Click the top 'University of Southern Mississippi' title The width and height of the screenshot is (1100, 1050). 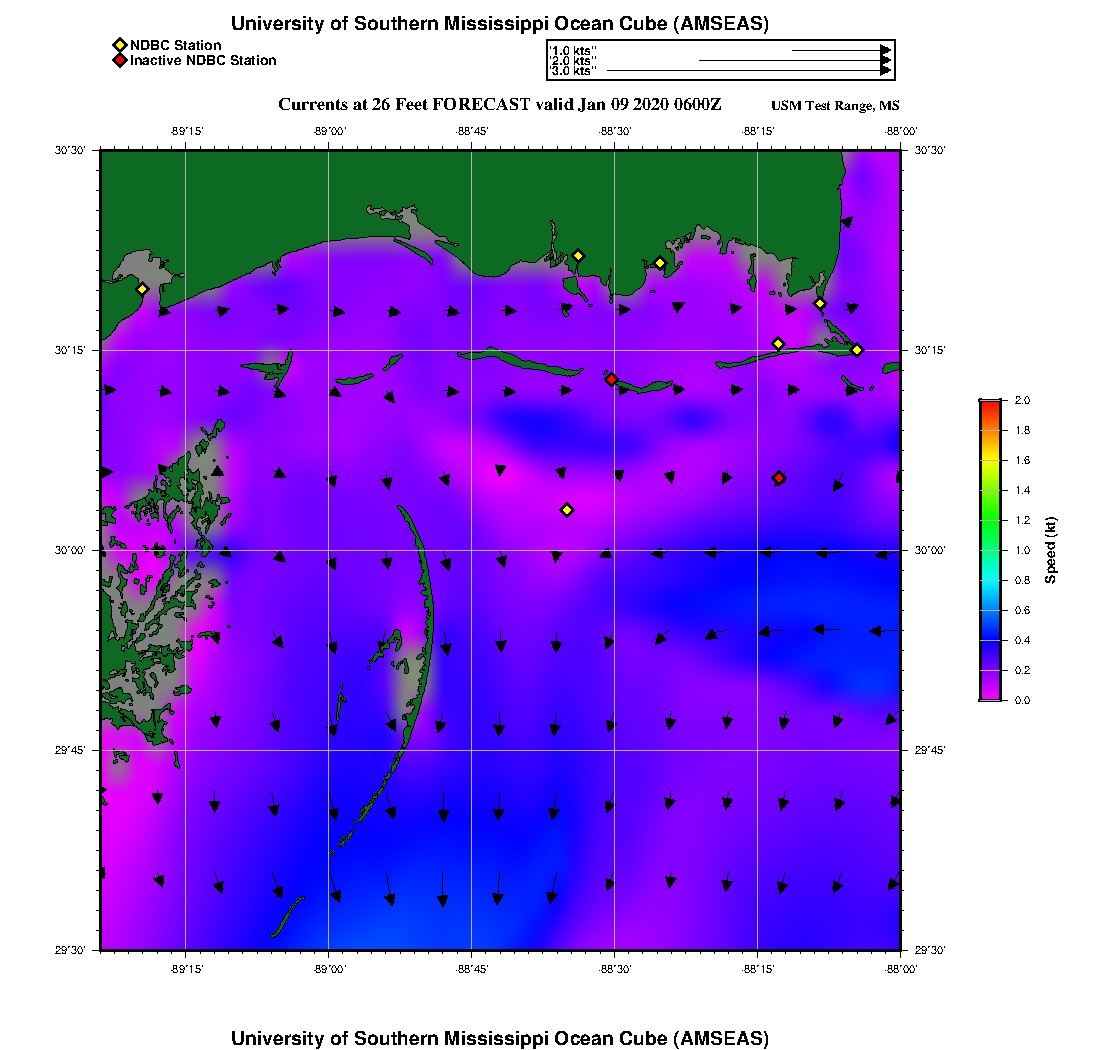[x=499, y=24]
